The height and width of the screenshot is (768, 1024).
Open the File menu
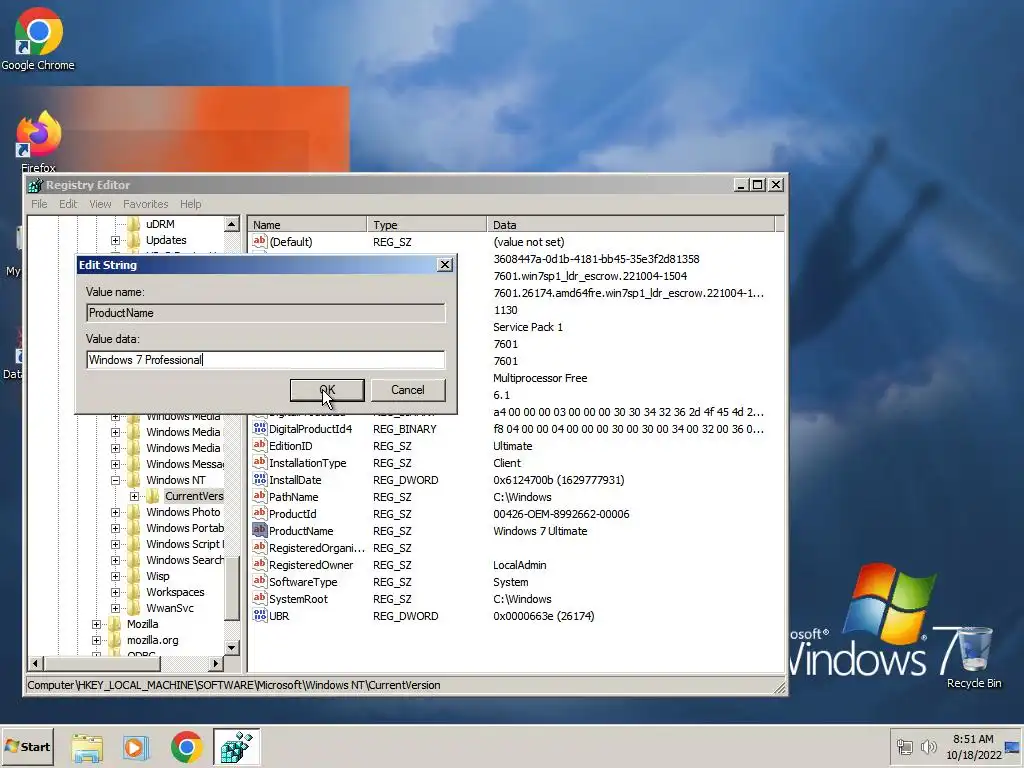39,204
